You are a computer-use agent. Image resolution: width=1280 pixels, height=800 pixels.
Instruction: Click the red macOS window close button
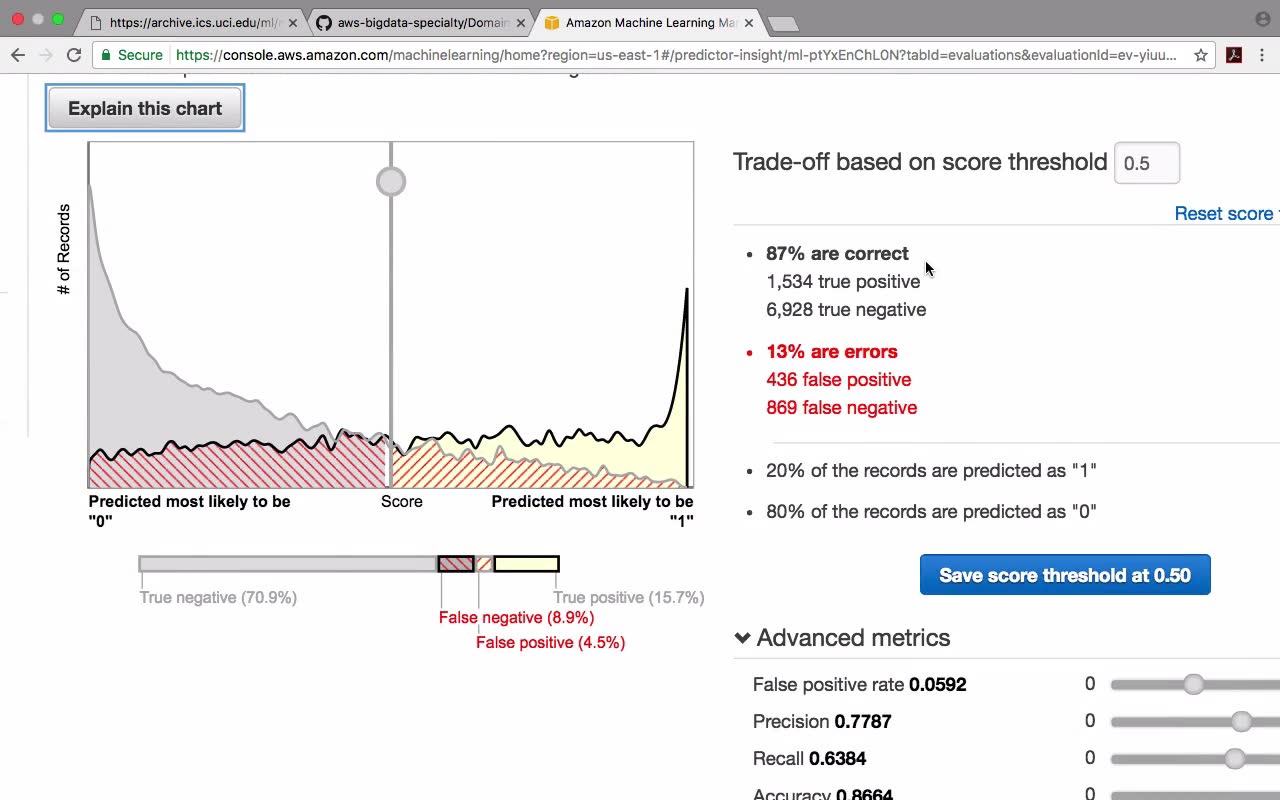(x=18, y=19)
